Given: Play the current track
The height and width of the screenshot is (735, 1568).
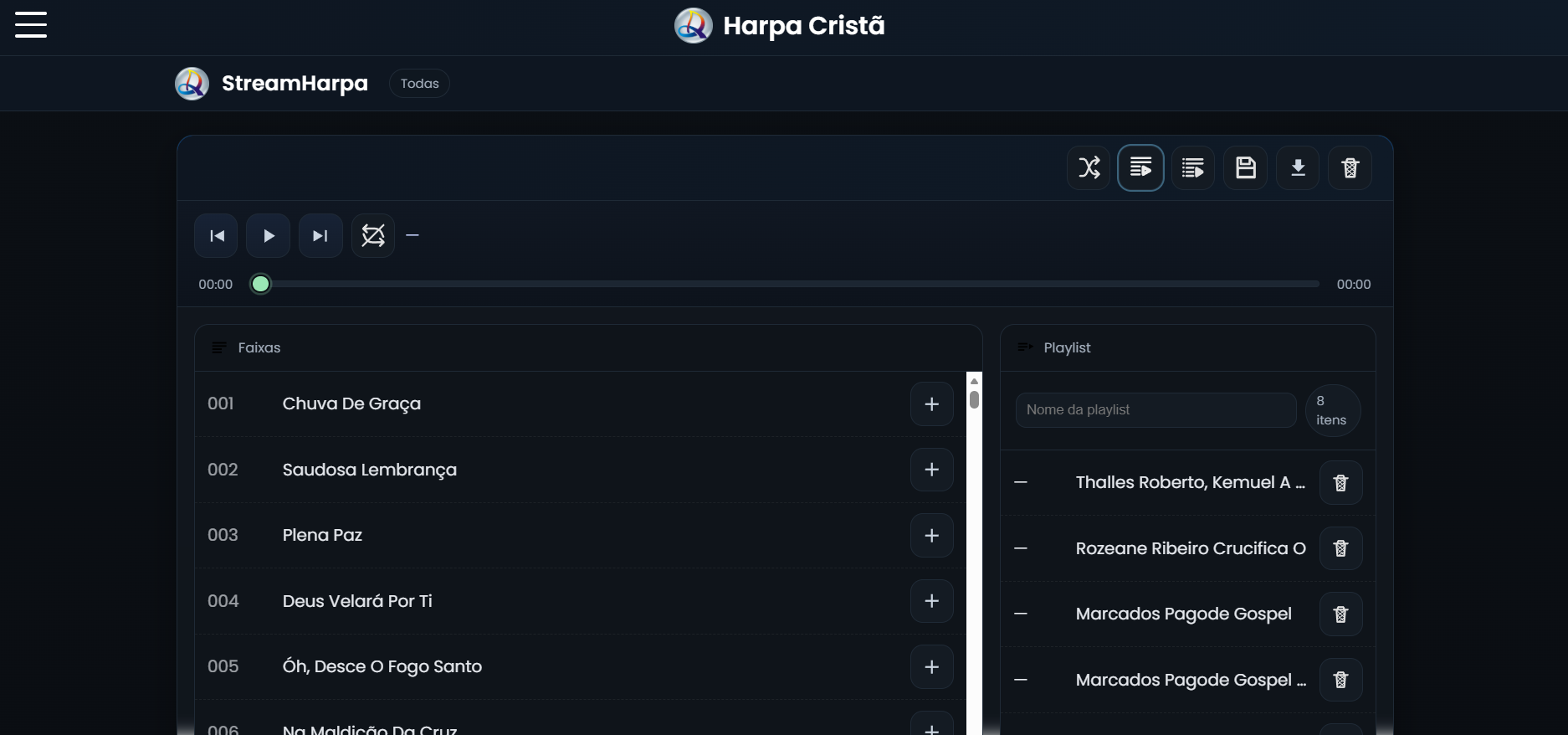Looking at the screenshot, I should (x=269, y=236).
